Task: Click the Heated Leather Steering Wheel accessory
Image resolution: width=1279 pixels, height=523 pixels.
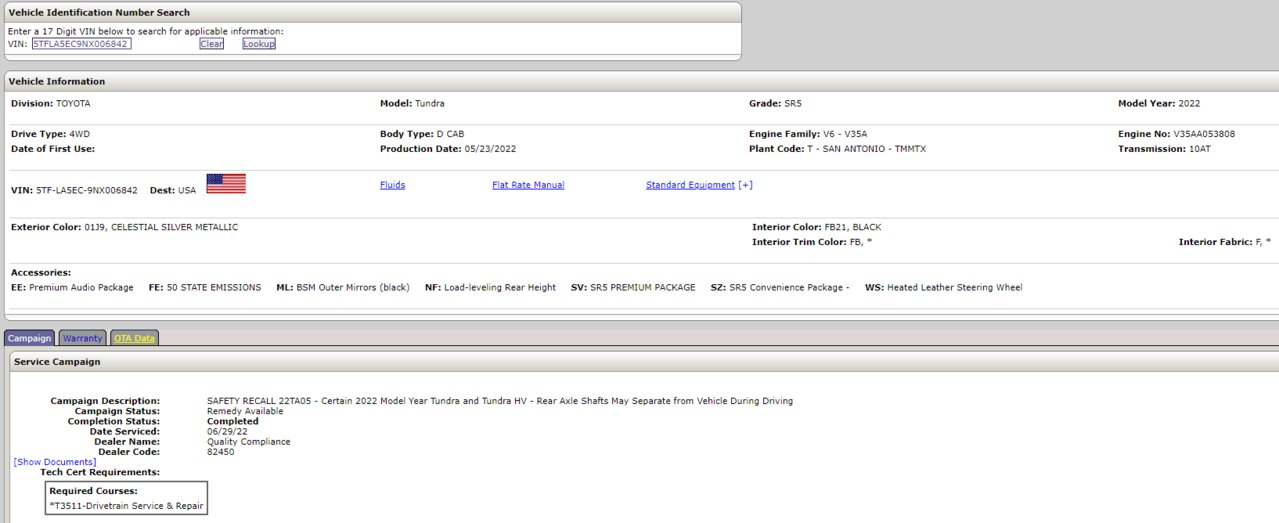Action: tap(944, 287)
